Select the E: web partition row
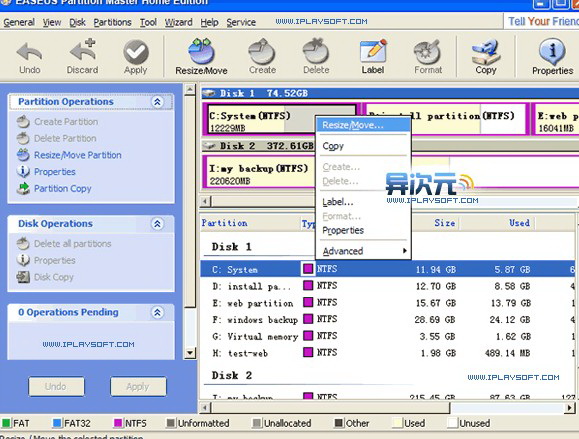579x439 pixels. [x=388, y=303]
